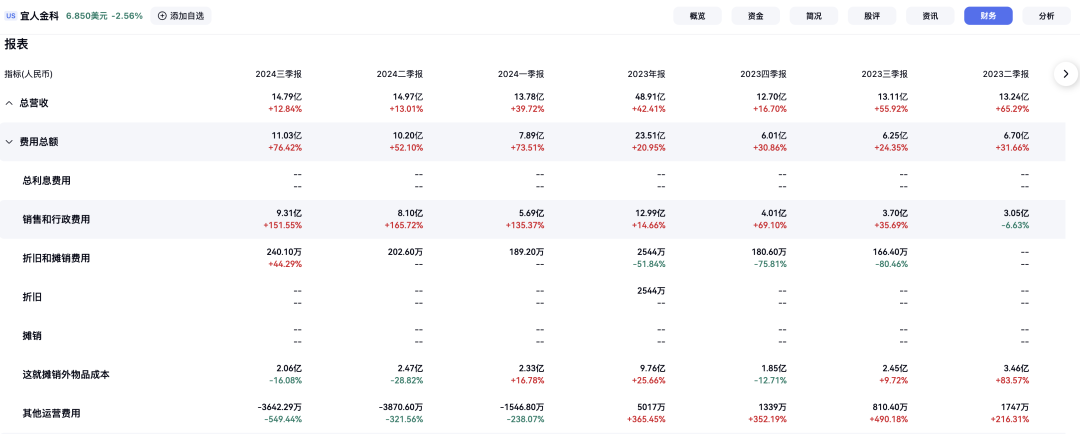Click the 2023年报 column header

pyautogui.click(x=646, y=74)
